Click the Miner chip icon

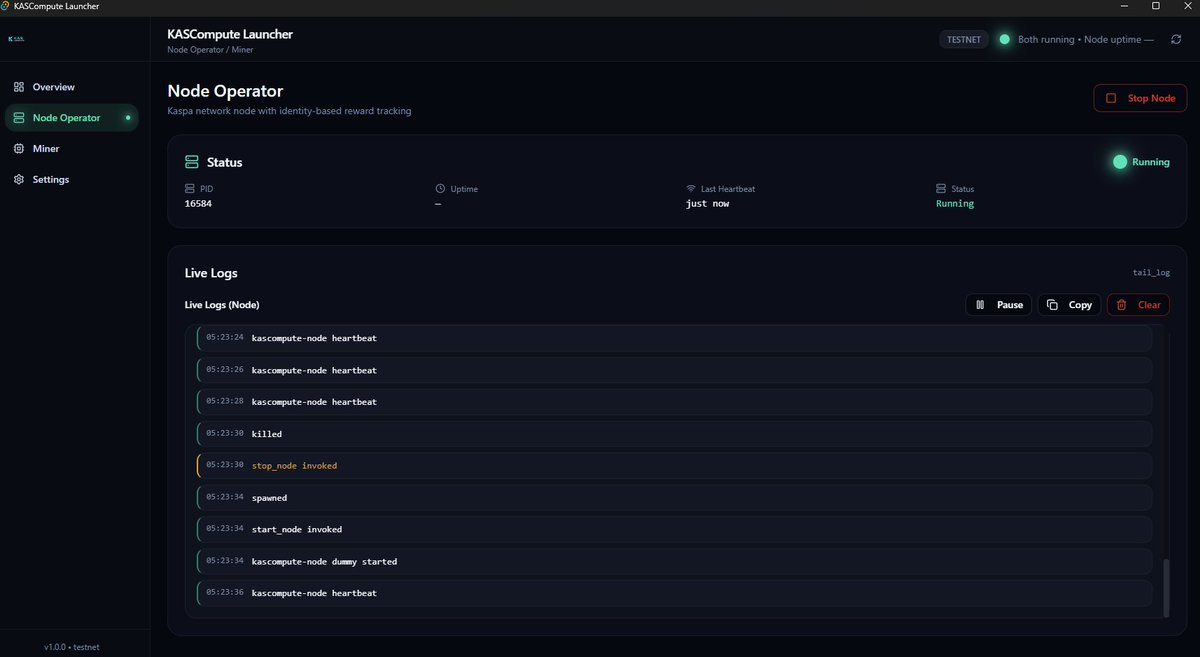pyautogui.click(x=19, y=149)
